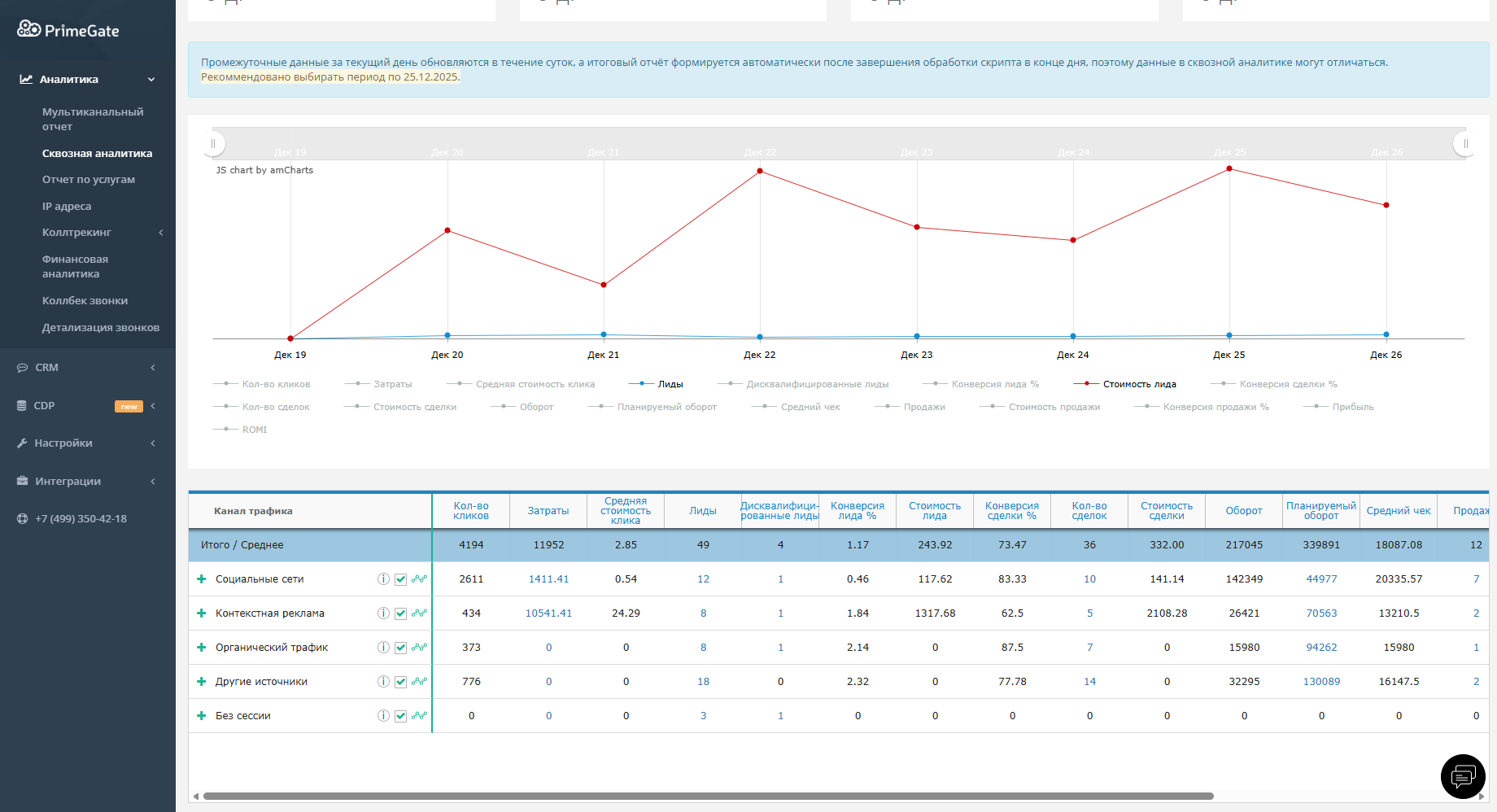
Task: Click the info icon for Социальные сети
Action: coord(383,579)
